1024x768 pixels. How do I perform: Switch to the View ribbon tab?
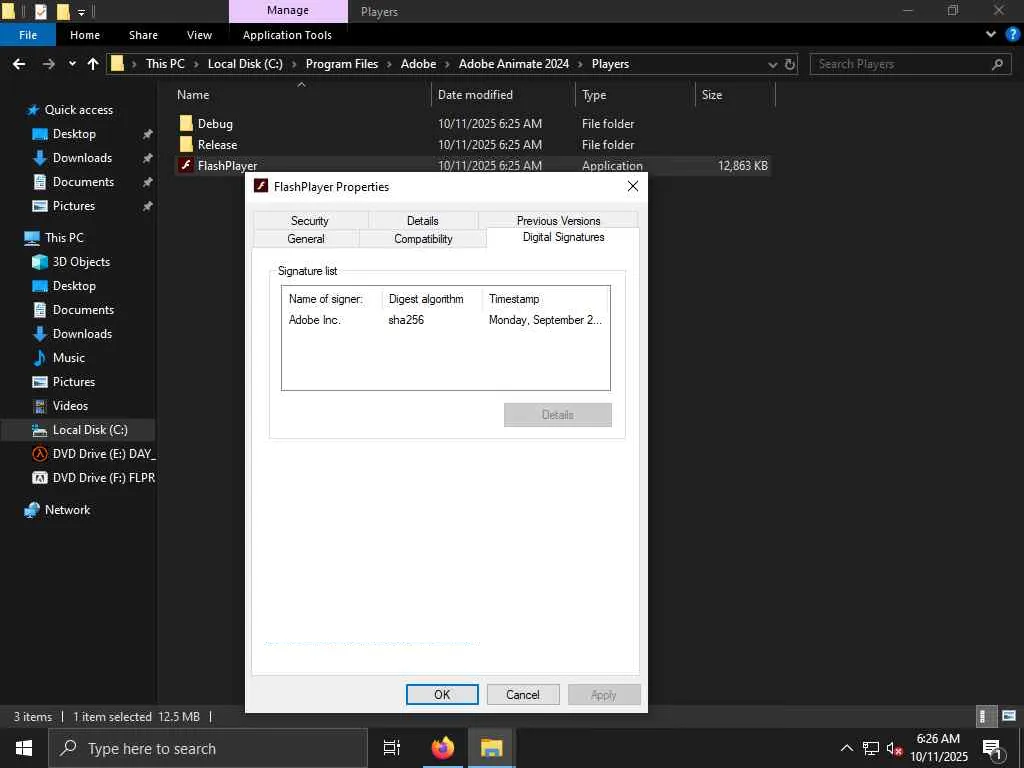(199, 35)
